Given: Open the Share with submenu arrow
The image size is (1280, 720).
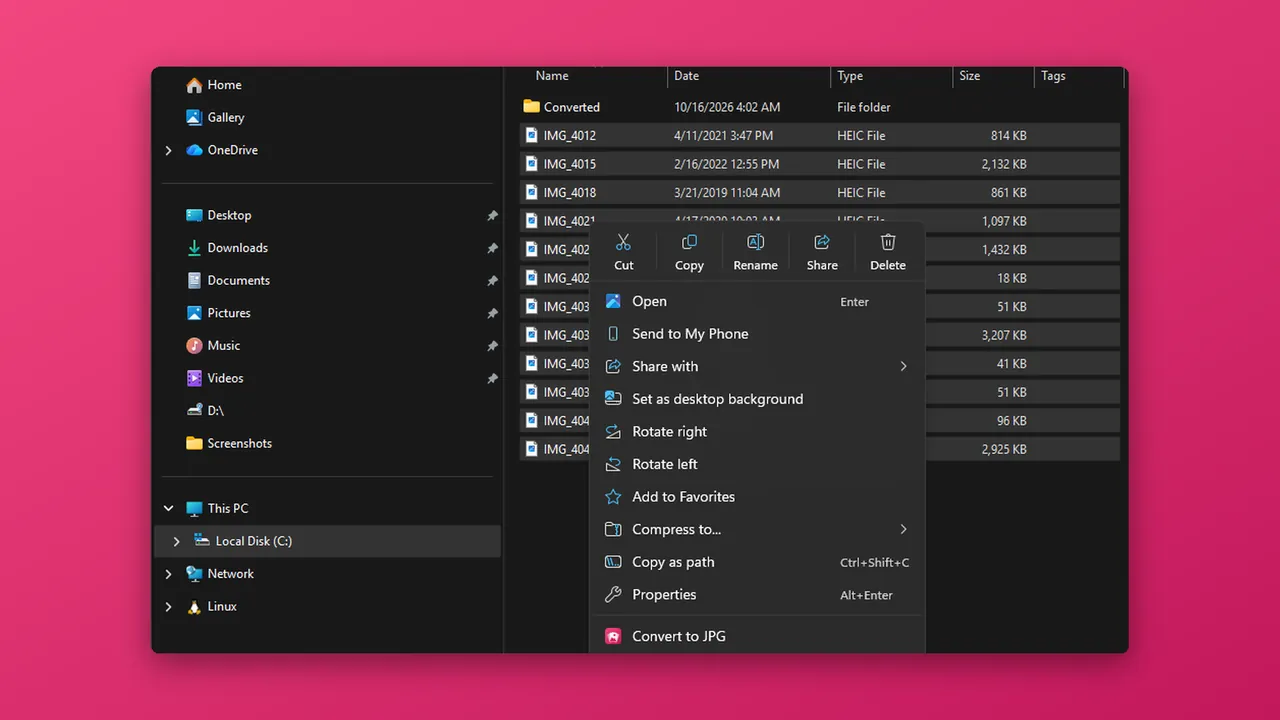Looking at the screenshot, I should [903, 366].
